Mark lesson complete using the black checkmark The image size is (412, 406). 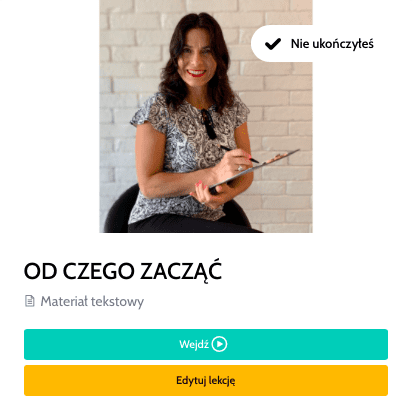pos(273,44)
